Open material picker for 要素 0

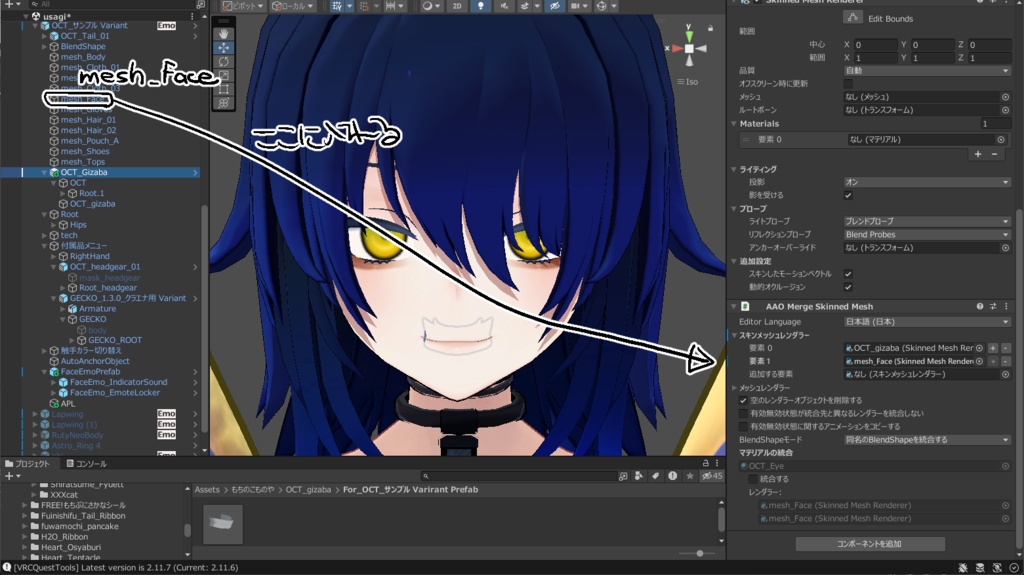(x=1000, y=139)
